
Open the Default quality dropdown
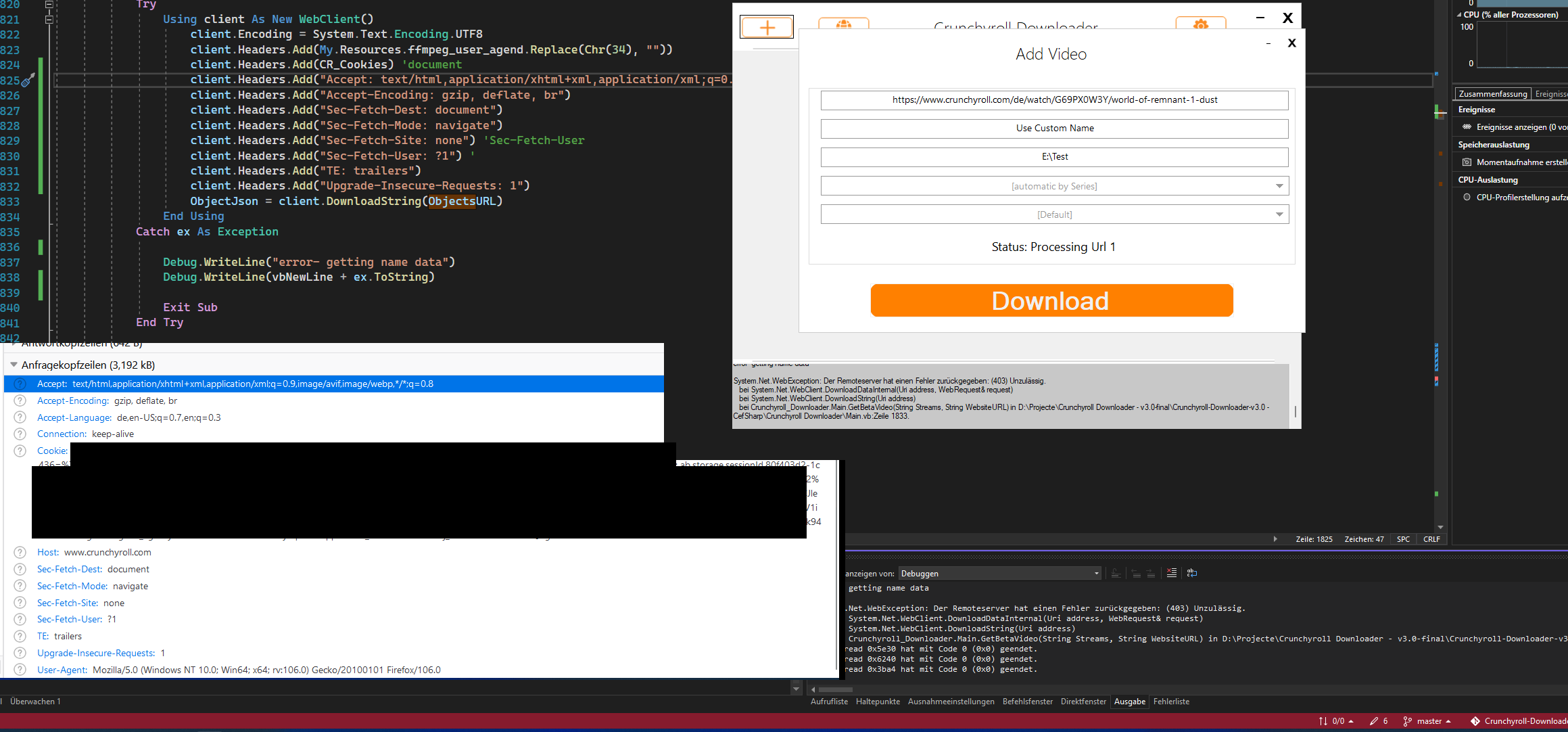click(1278, 214)
